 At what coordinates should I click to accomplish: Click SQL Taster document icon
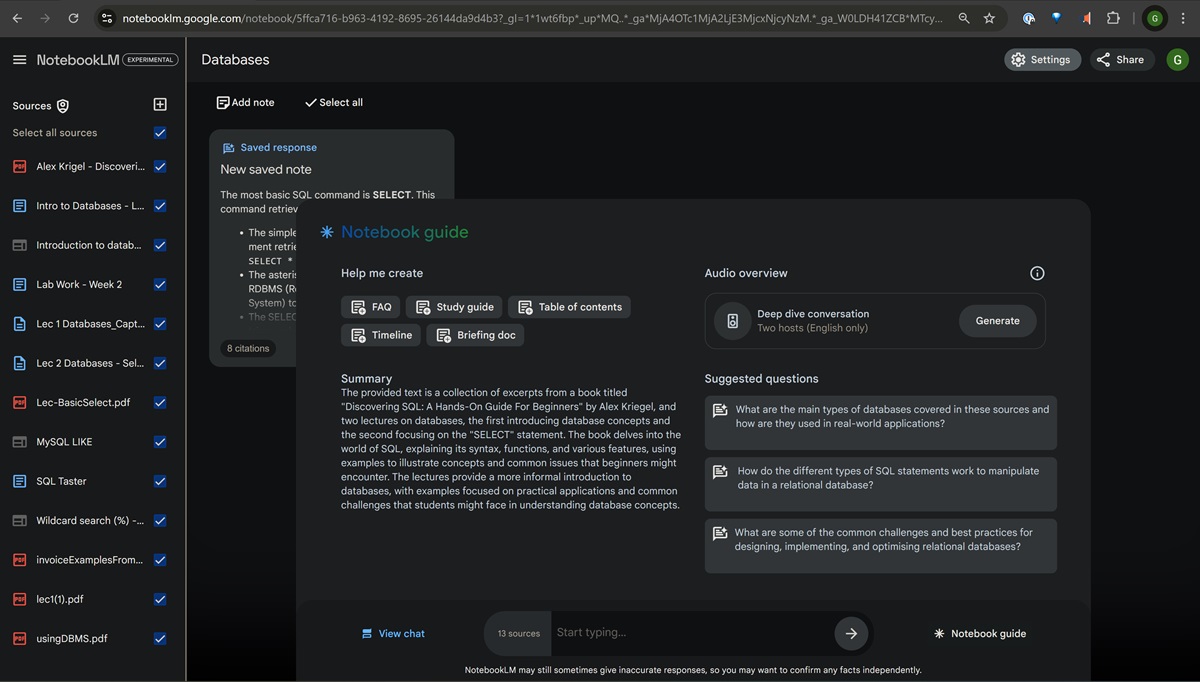click(19, 481)
